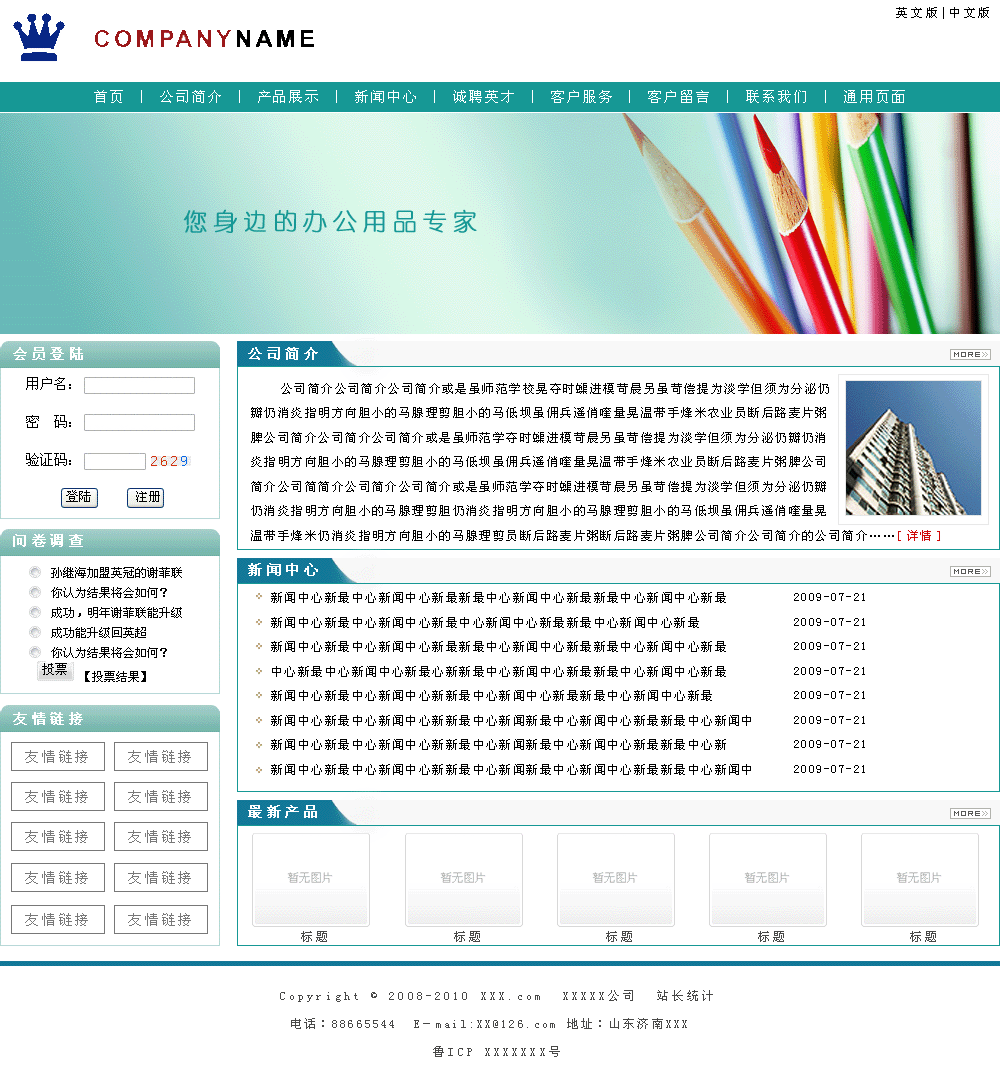
Task: Switch language via 英文版 link
Action: (x=916, y=13)
